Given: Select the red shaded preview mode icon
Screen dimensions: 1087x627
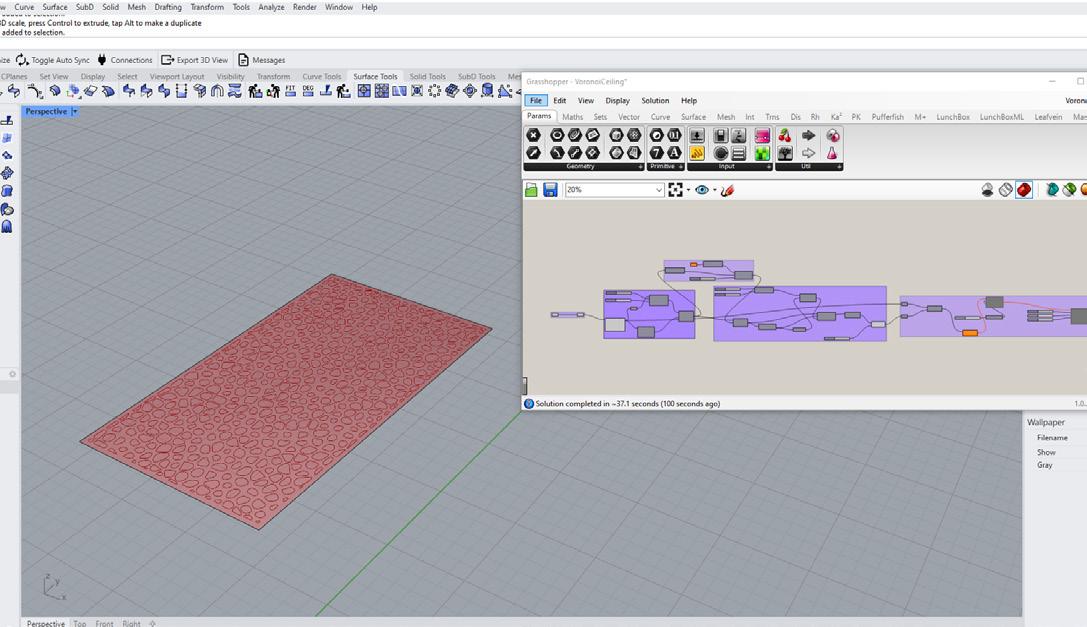Looking at the screenshot, I should point(1024,190).
